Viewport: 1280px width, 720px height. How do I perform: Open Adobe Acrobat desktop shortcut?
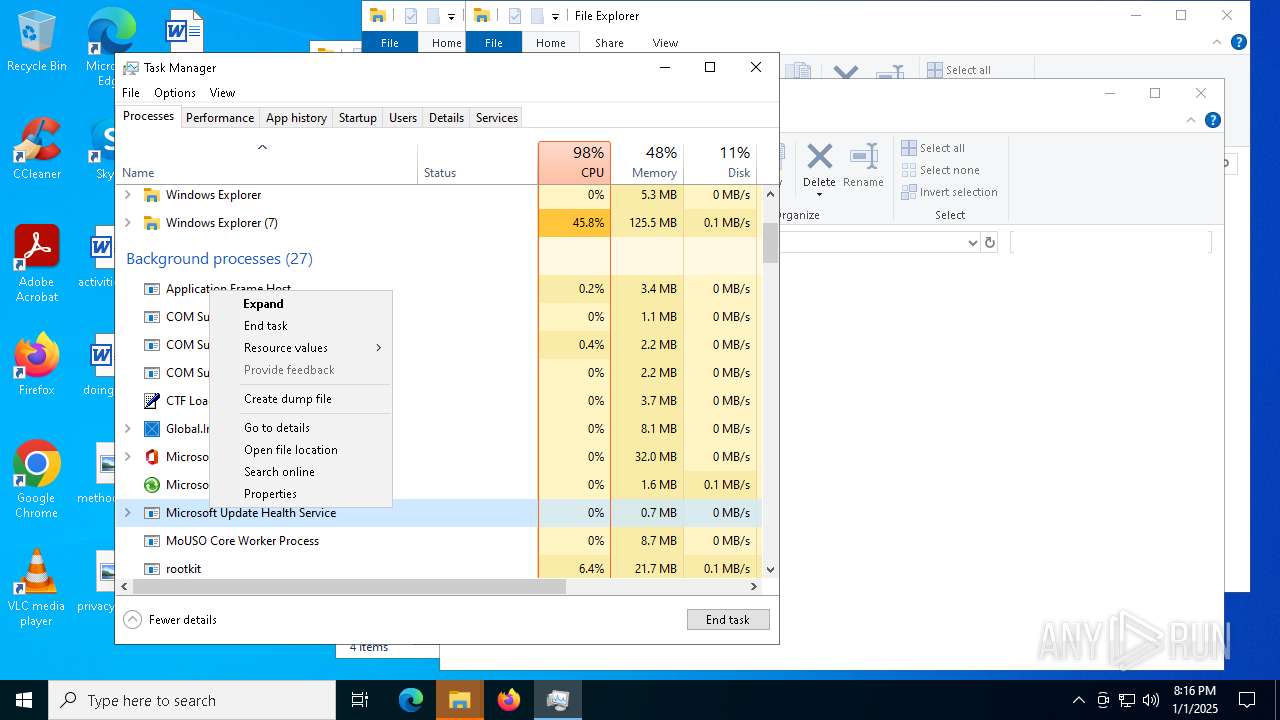tap(37, 263)
